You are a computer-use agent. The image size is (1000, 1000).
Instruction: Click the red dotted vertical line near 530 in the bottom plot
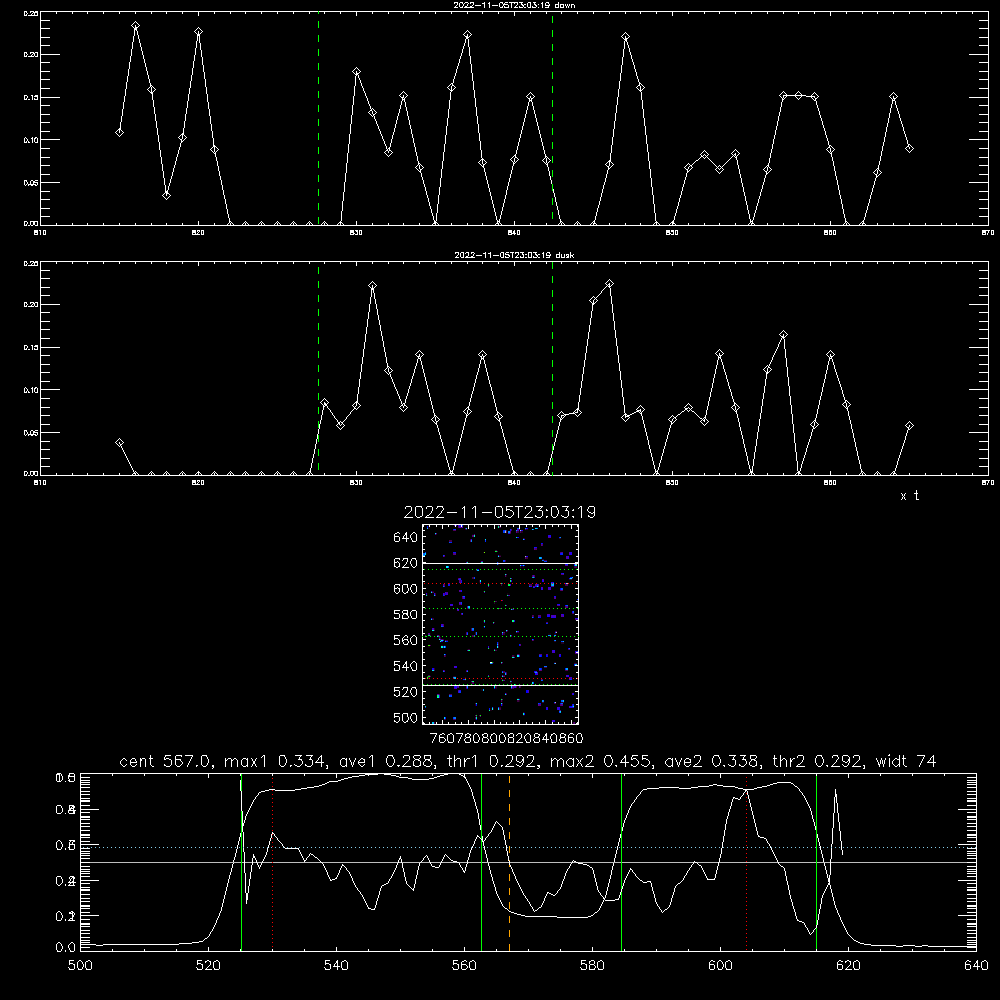pyautogui.click(x=272, y=862)
